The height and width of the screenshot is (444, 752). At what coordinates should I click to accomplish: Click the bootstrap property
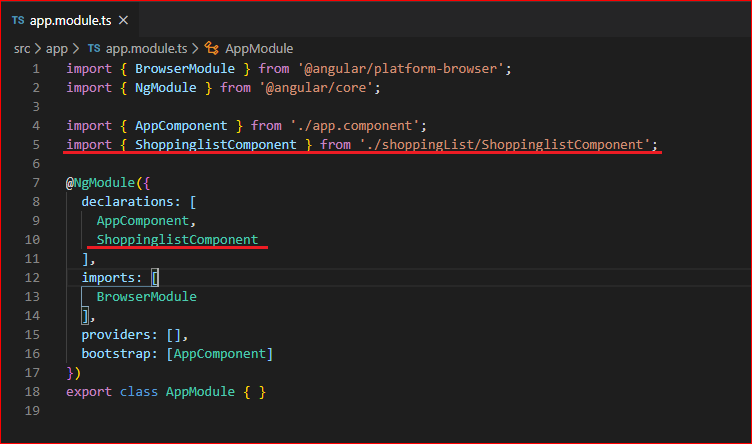click(116, 353)
